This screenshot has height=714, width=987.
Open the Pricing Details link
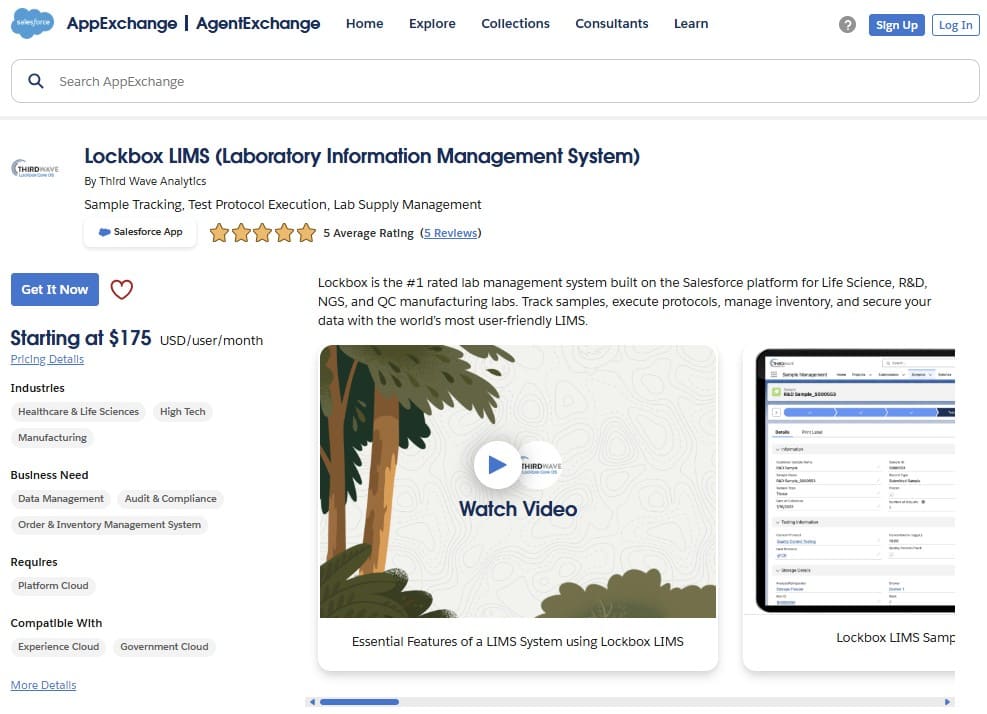tap(47, 360)
